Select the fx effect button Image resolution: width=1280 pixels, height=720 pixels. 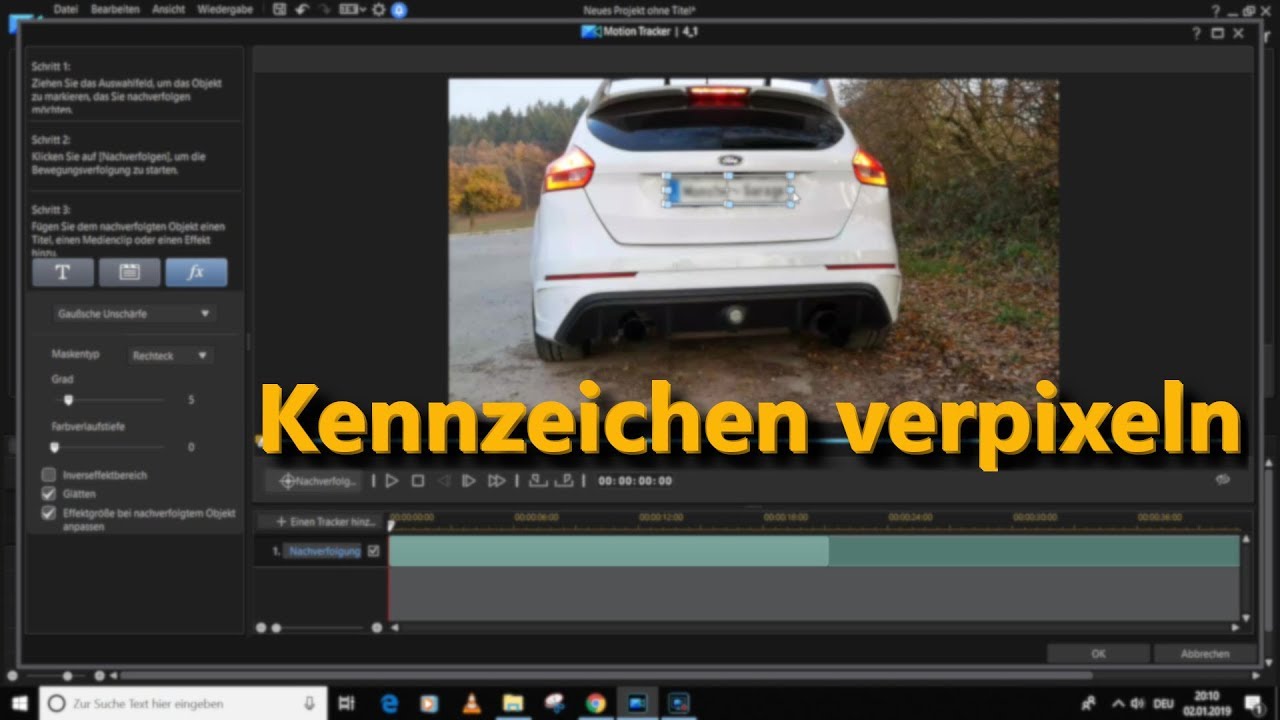click(x=196, y=272)
